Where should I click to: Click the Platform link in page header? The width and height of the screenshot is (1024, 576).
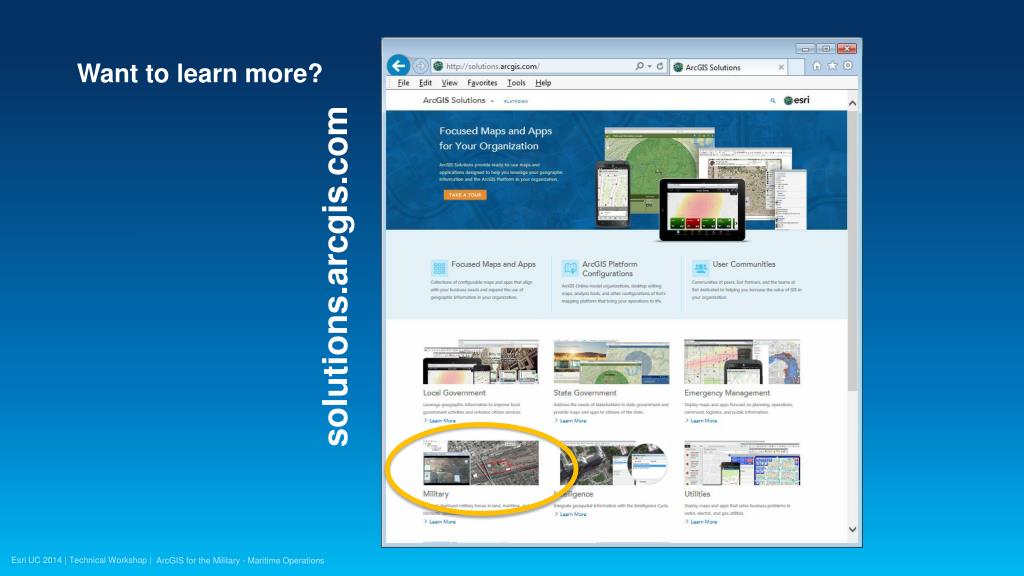coord(516,101)
